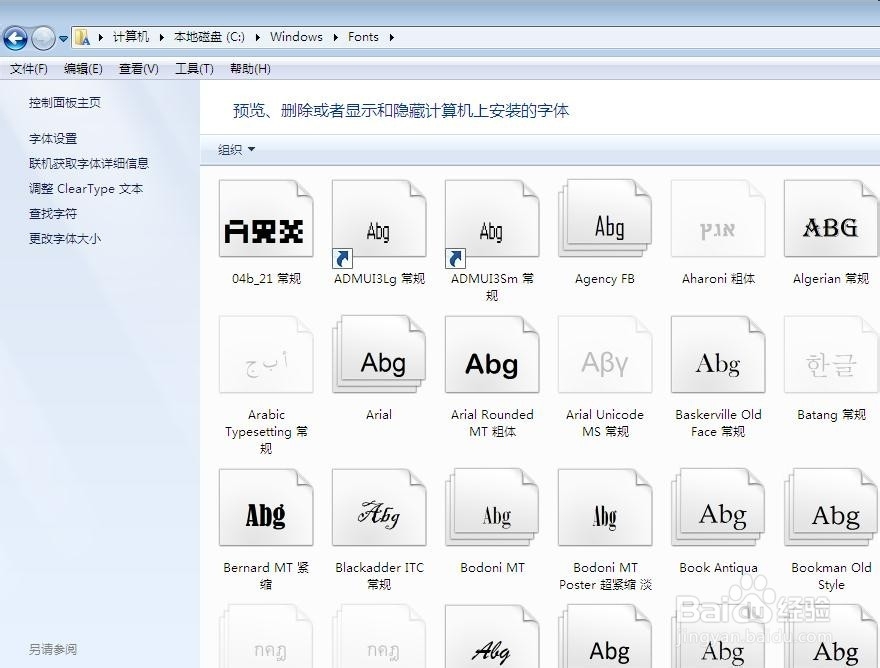Open the Book Antiqua font family icon
This screenshot has width=880, height=668.
[x=718, y=507]
